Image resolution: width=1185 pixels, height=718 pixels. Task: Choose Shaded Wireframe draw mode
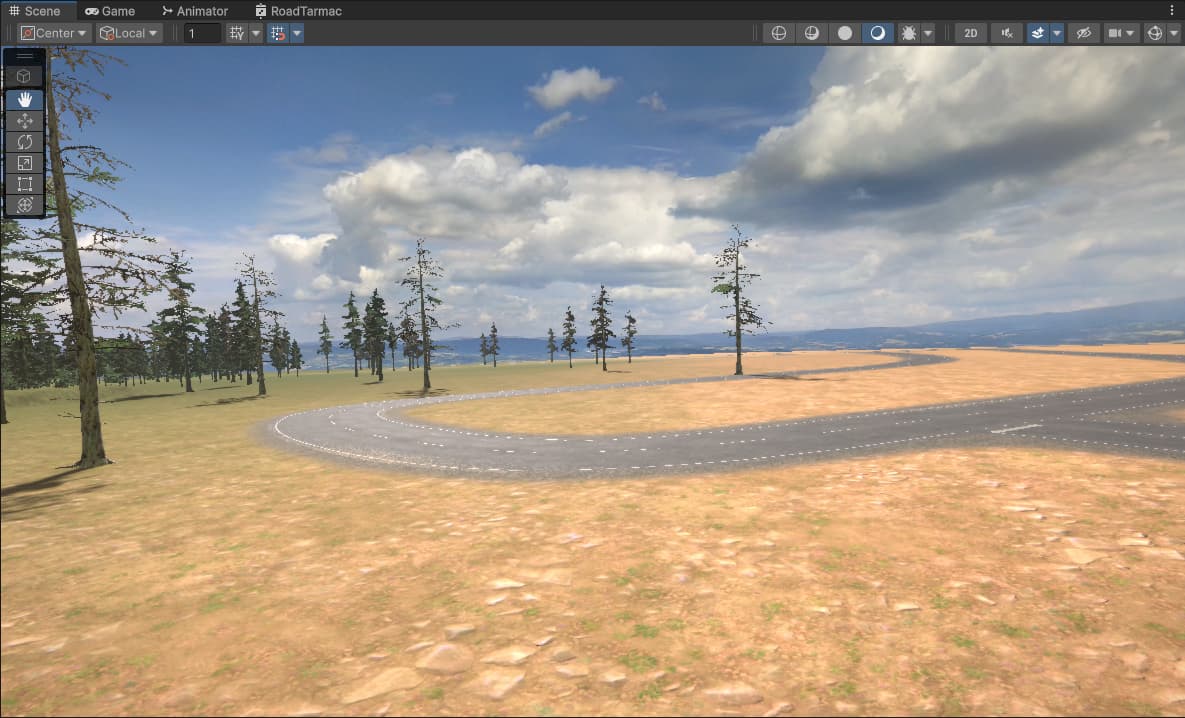812,33
